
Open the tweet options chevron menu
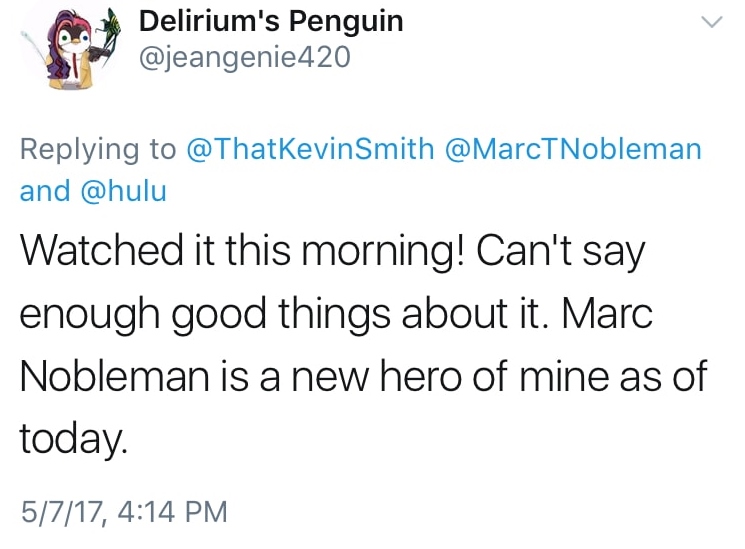click(711, 22)
